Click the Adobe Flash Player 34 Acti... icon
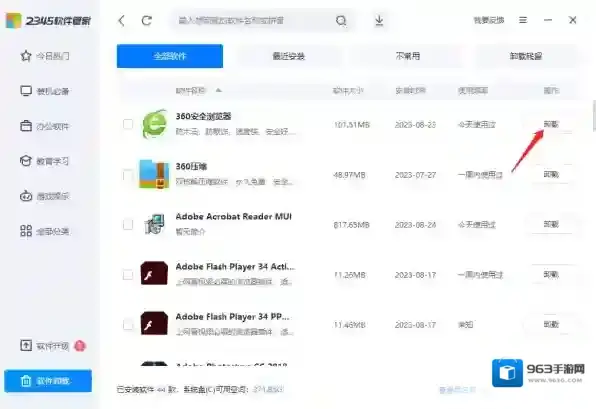 click(154, 273)
